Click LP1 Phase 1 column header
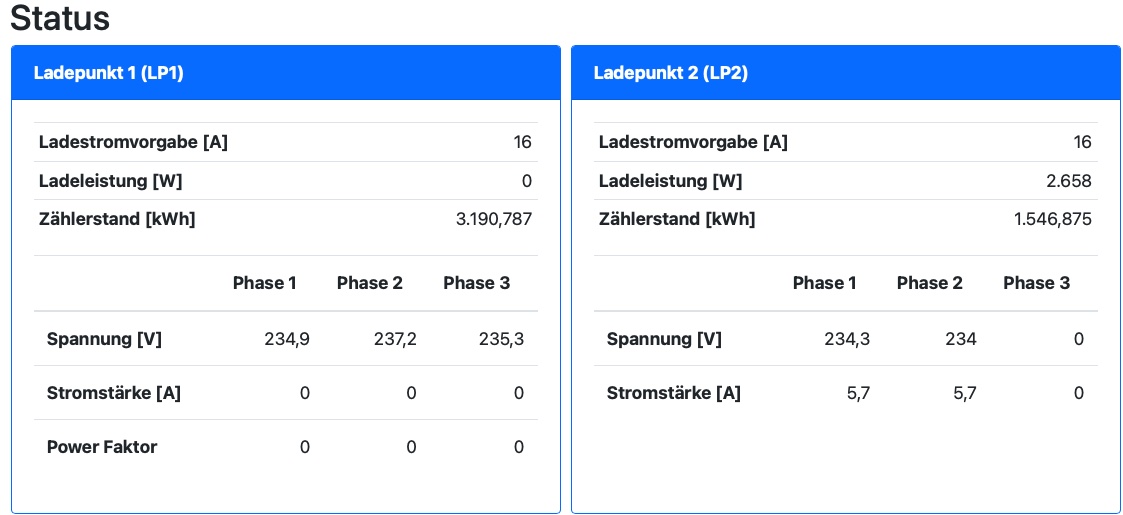Viewport: 1123px width, 515px height. tap(264, 283)
